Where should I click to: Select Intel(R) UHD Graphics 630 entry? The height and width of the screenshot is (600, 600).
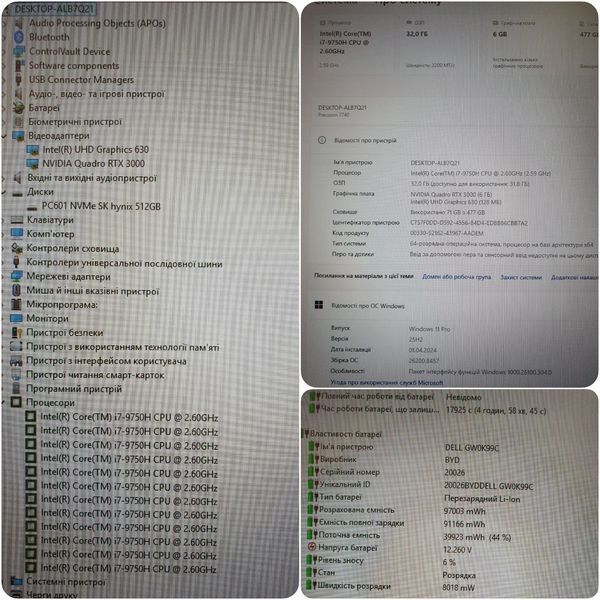point(96,150)
